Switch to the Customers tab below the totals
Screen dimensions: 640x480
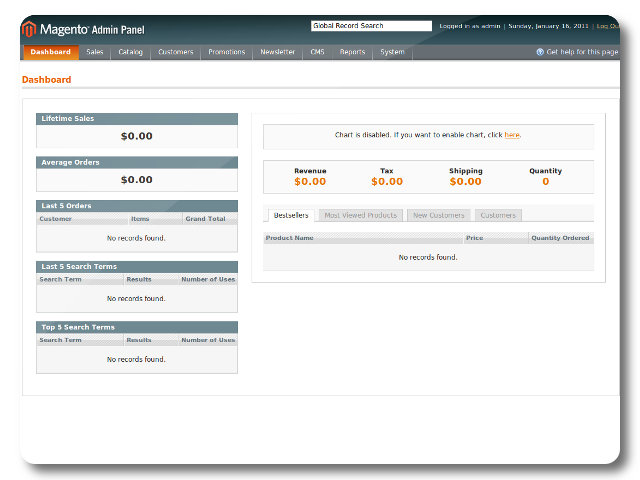click(498, 215)
